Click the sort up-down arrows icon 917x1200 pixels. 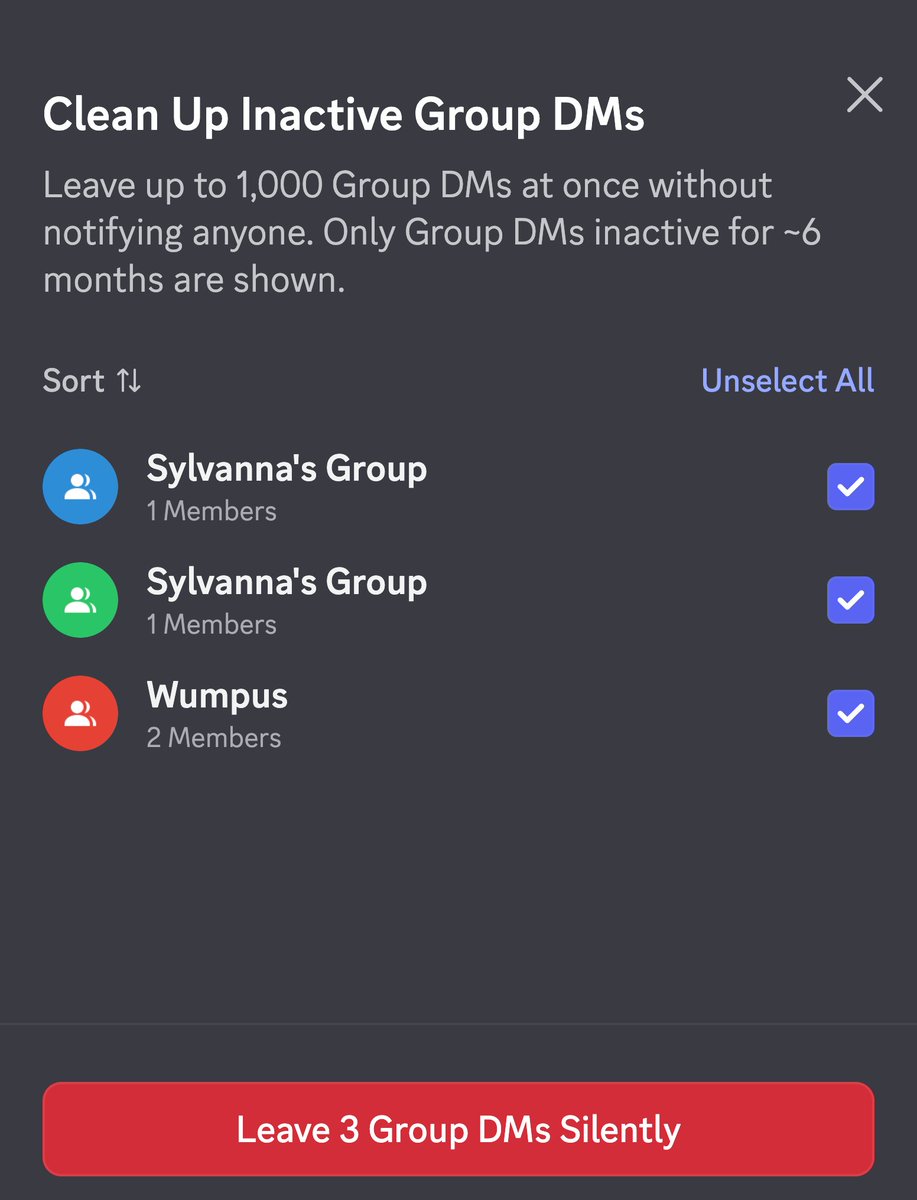tap(129, 381)
